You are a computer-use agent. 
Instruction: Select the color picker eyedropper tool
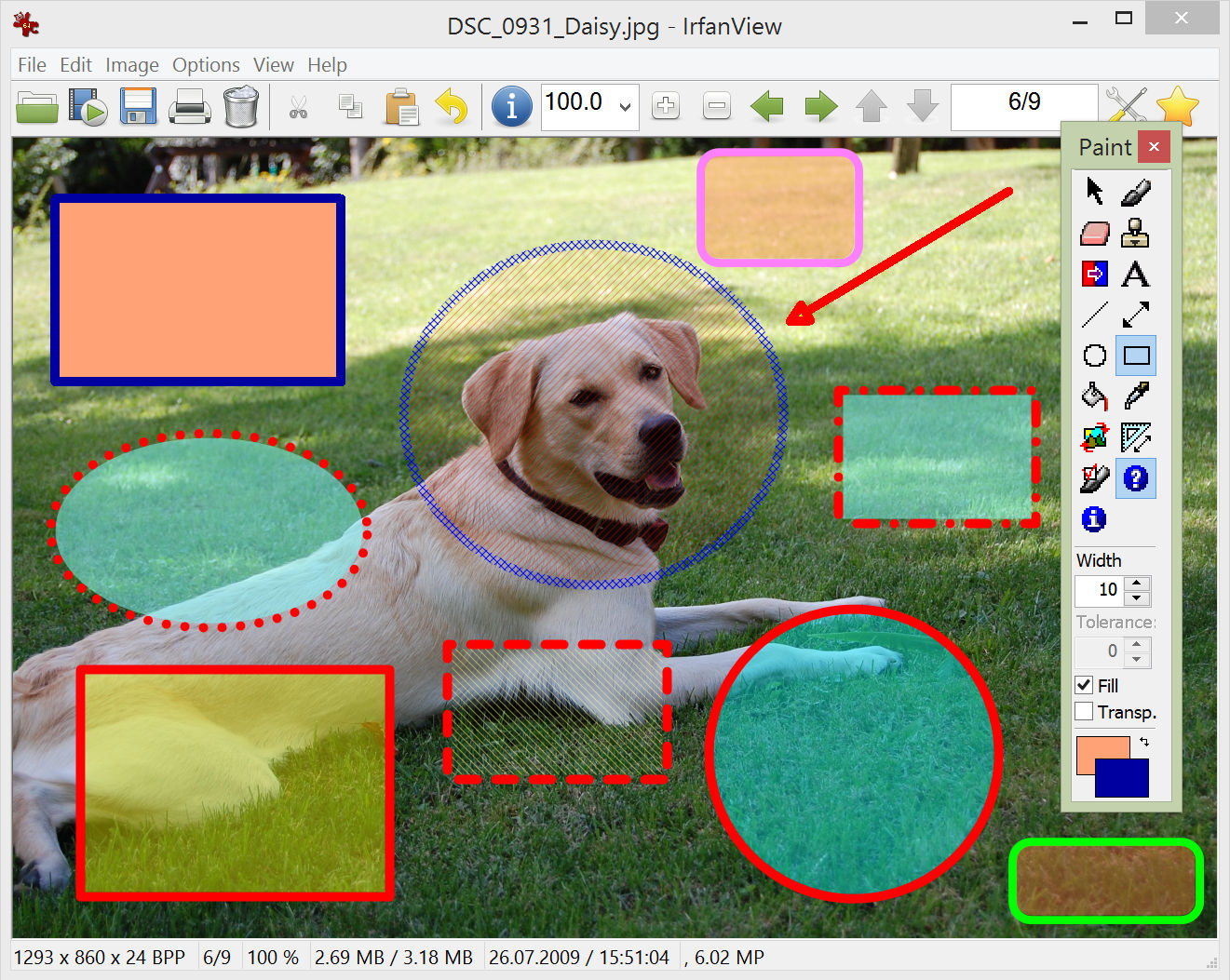(x=1136, y=396)
